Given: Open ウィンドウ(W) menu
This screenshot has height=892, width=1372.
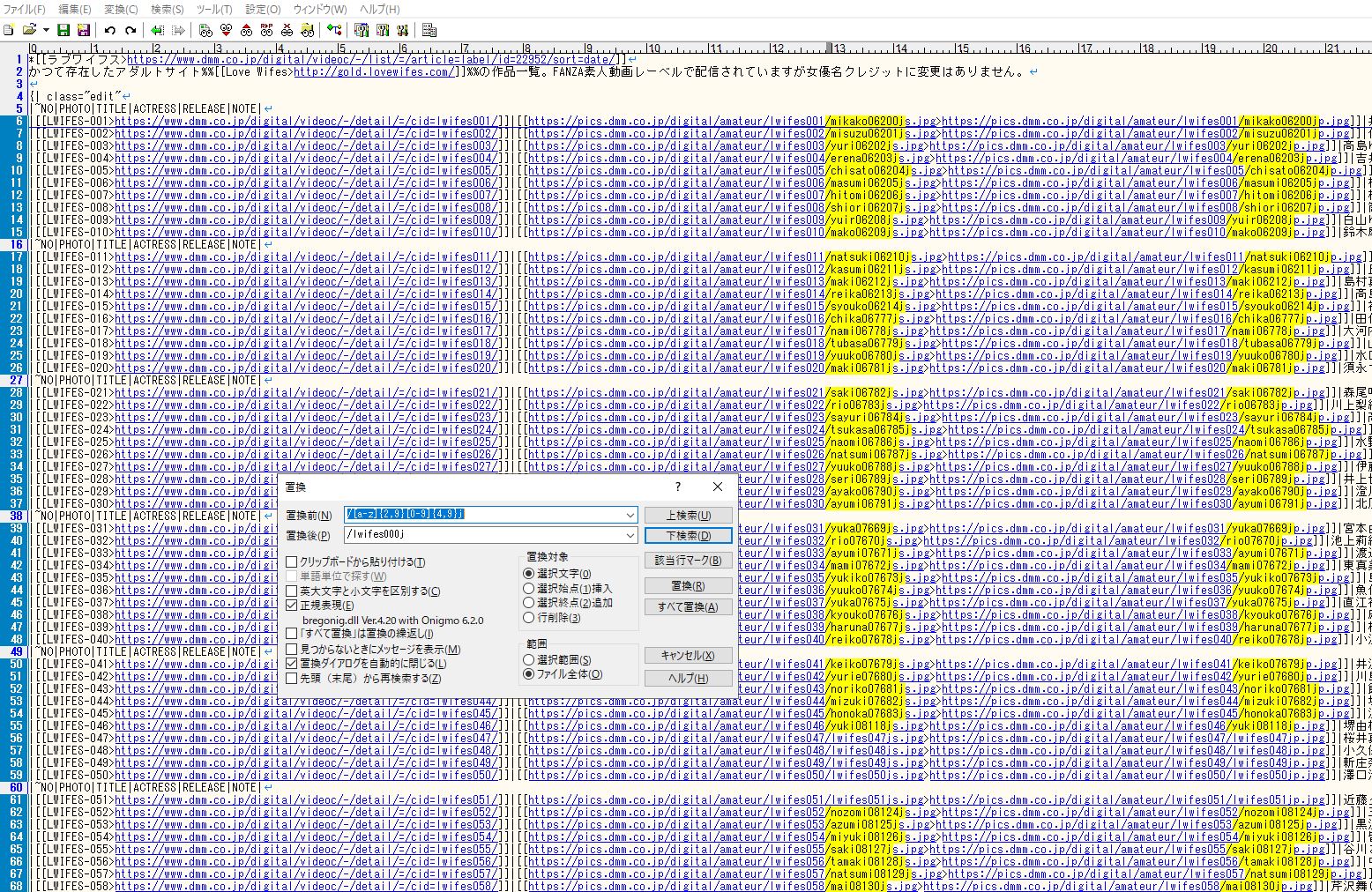Looking at the screenshot, I should point(321,9).
